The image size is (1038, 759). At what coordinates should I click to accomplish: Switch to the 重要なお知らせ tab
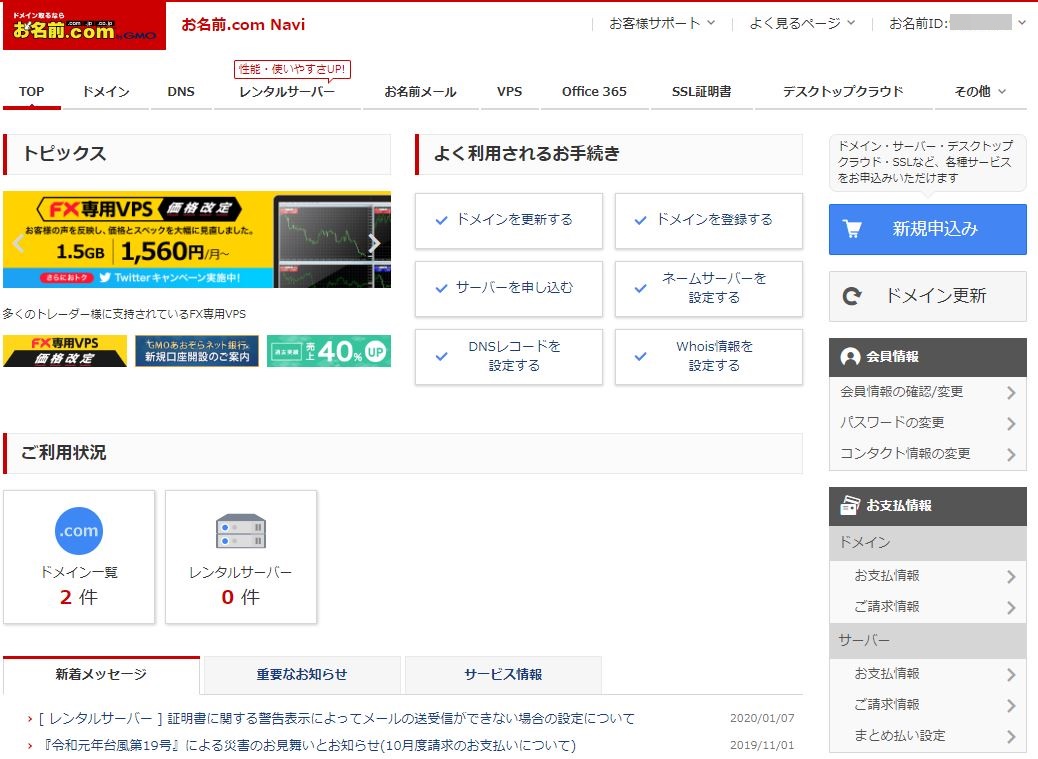301,675
